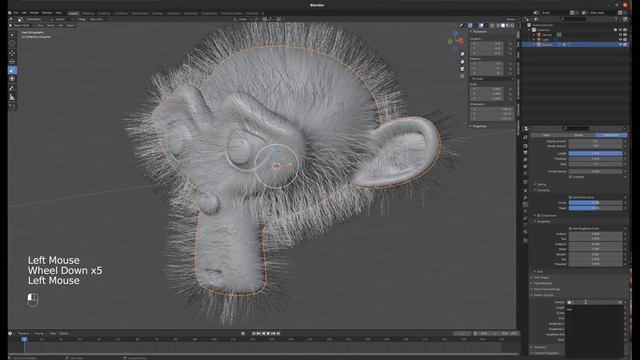Screen dimensions: 640x360
Task: Click the Blender logo menu icon
Action: (x=10, y=13)
